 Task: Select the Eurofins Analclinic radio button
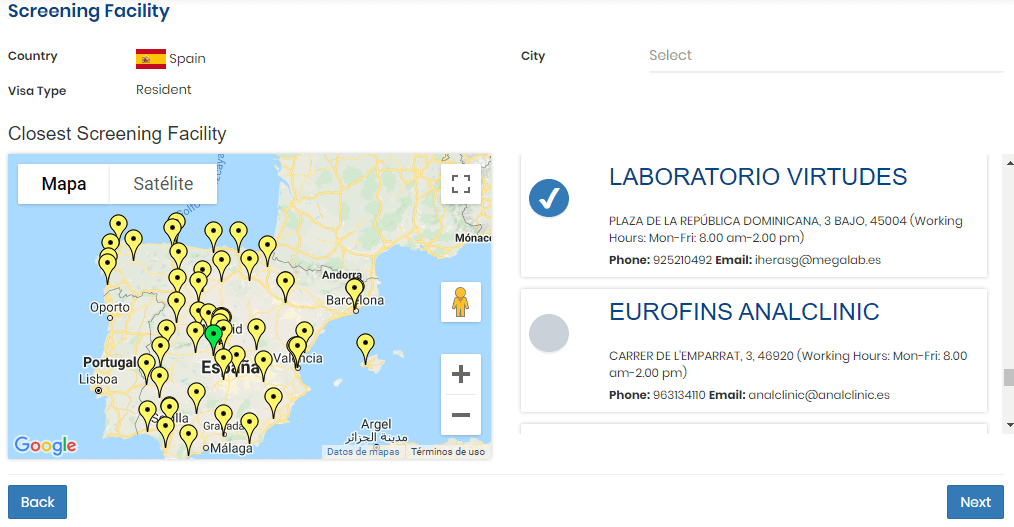[x=548, y=333]
